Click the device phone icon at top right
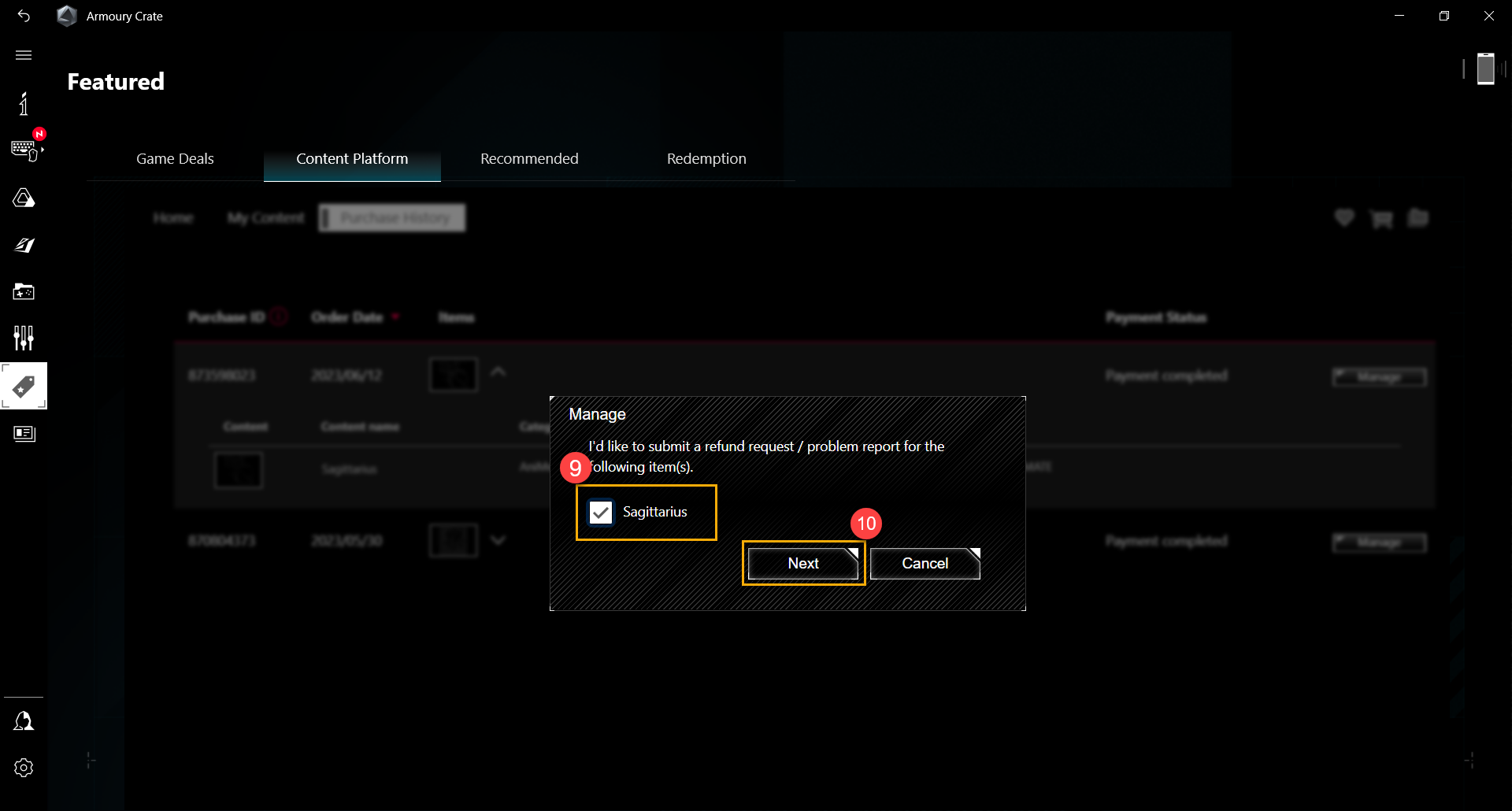The height and width of the screenshot is (811, 1512). point(1485,69)
